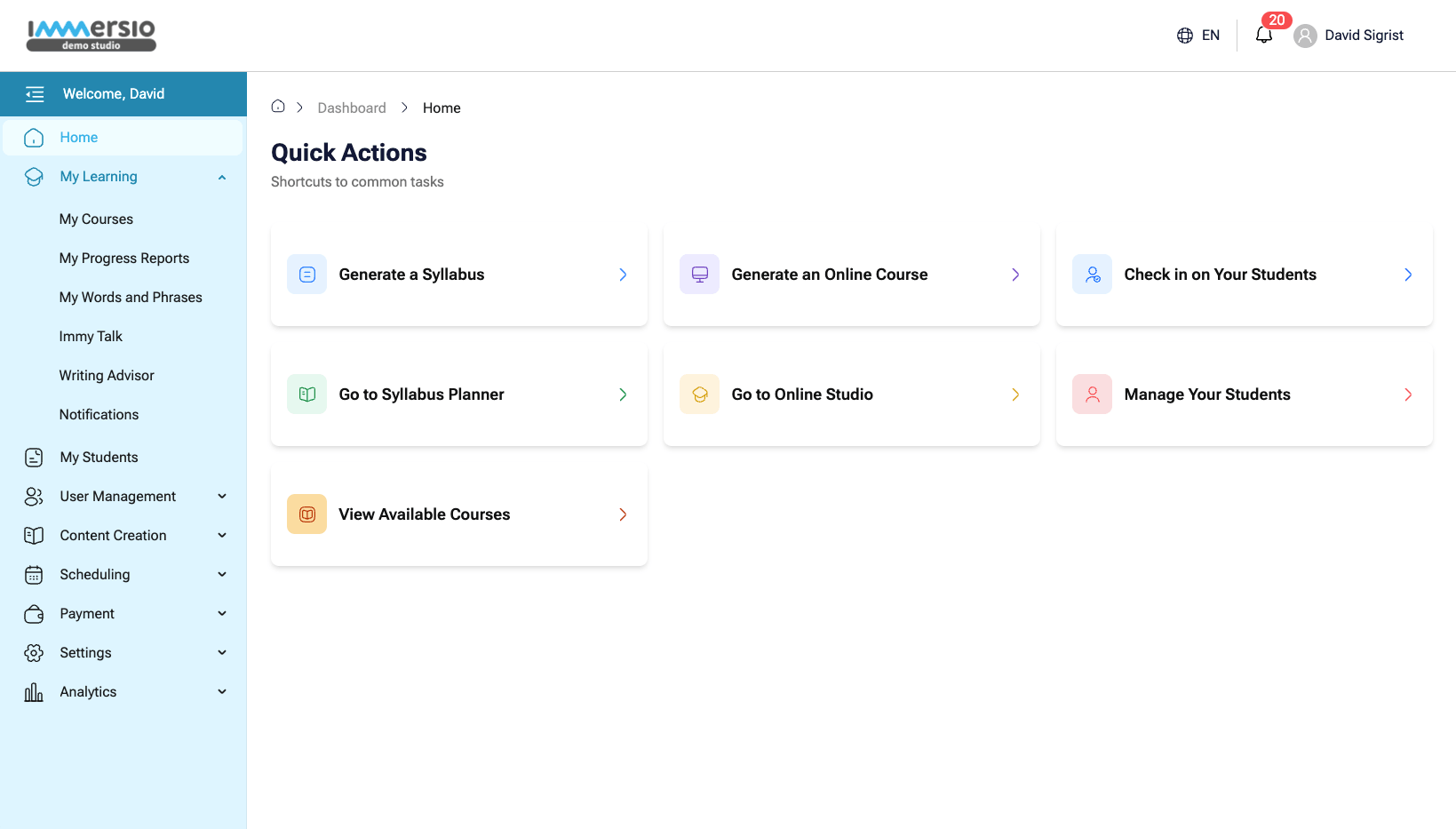This screenshot has height=829, width=1456.
Task: Click the Generate a Syllabus card icon
Action: click(307, 275)
